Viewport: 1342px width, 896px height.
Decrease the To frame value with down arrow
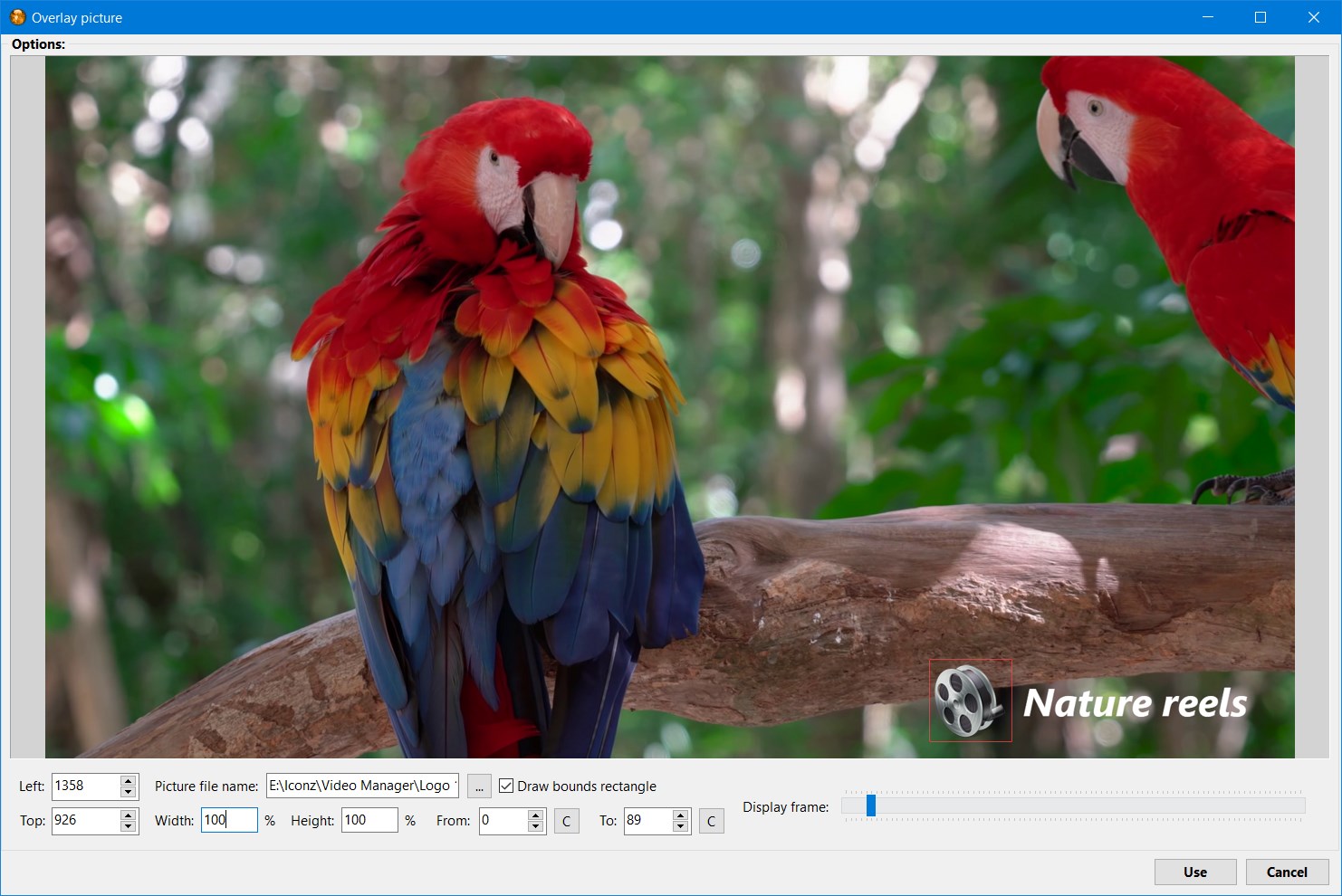pyautogui.click(x=681, y=826)
